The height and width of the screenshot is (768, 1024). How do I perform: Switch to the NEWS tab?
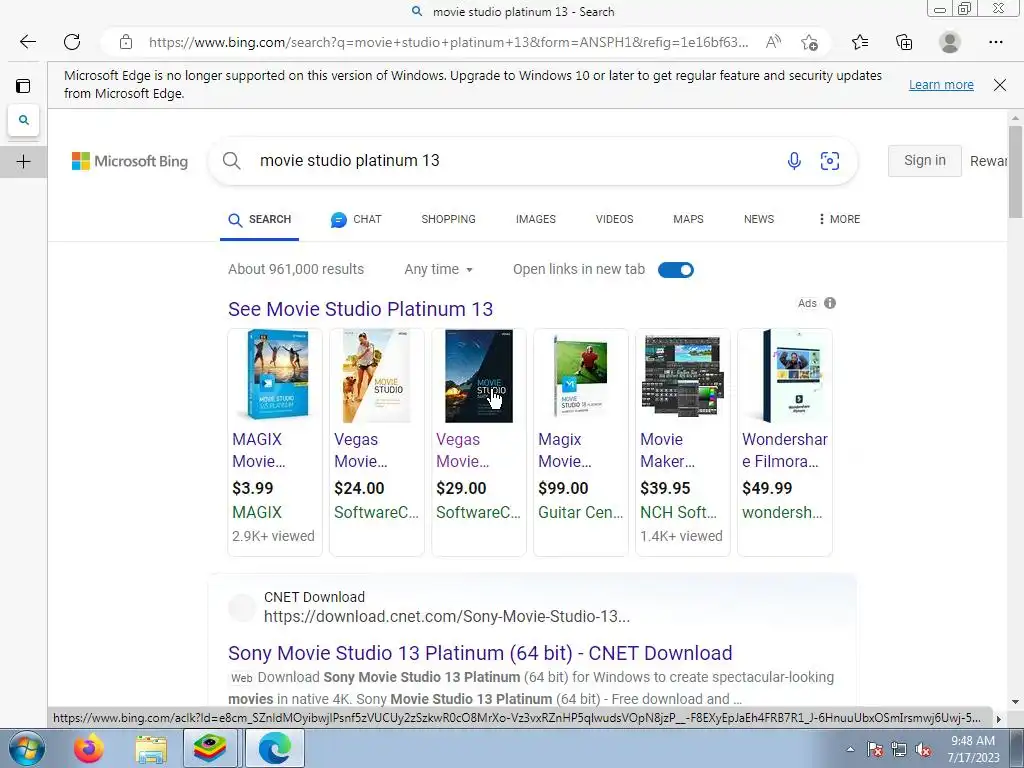point(759,219)
